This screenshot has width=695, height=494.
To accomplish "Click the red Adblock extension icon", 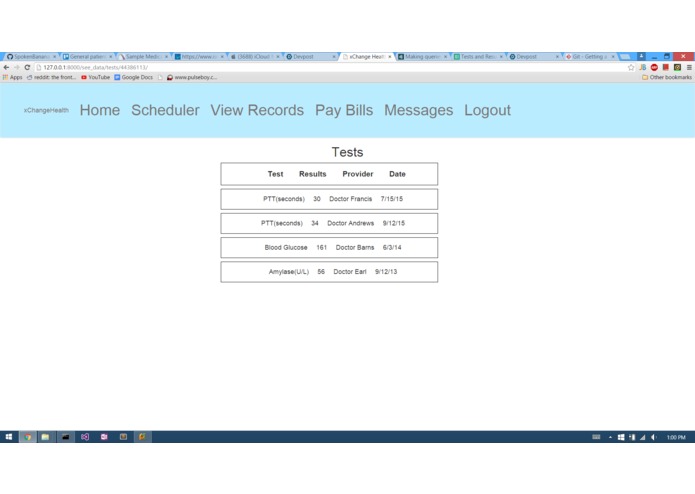I will pos(654,67).
